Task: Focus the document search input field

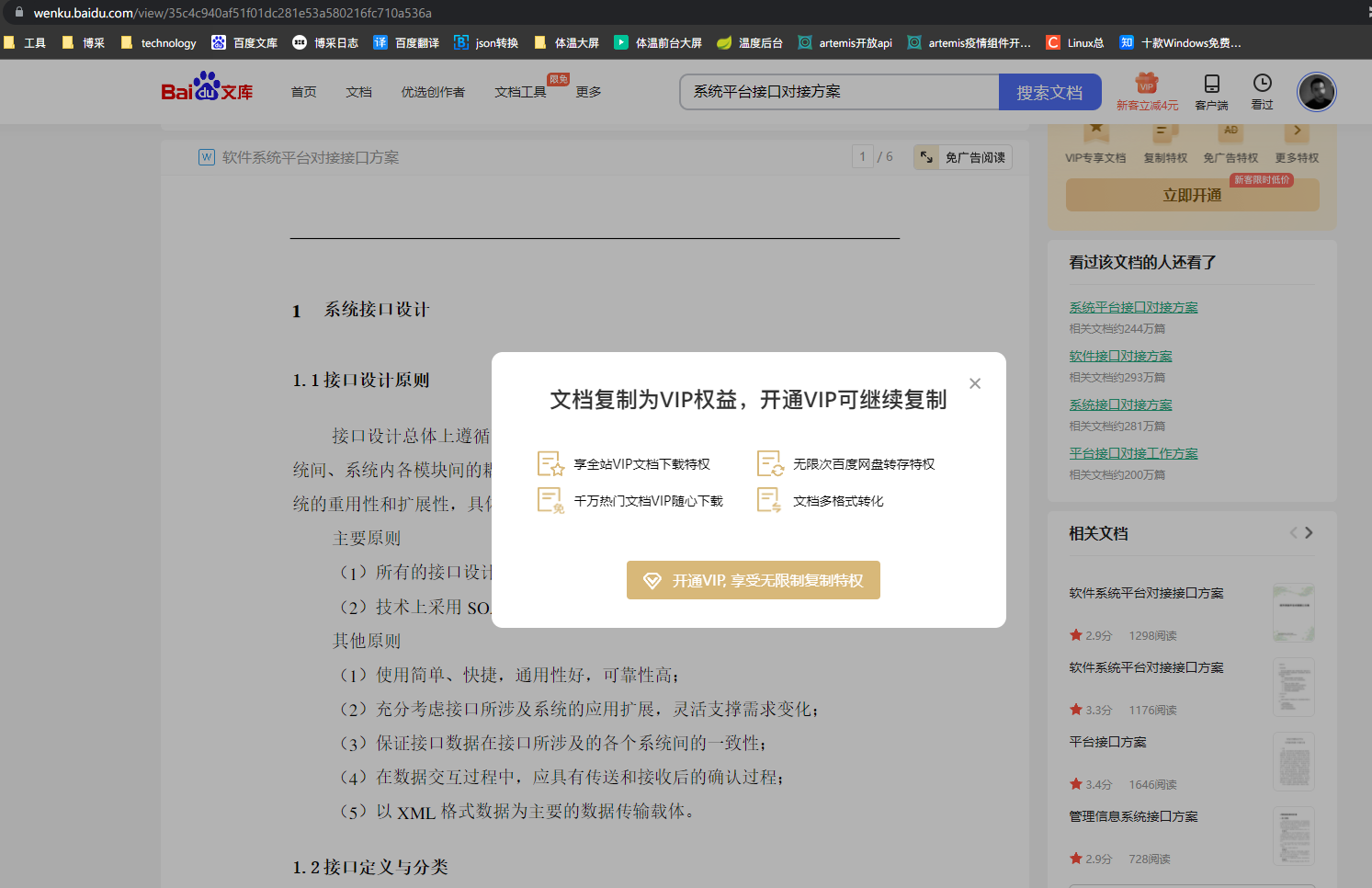Action: point(839,92)
